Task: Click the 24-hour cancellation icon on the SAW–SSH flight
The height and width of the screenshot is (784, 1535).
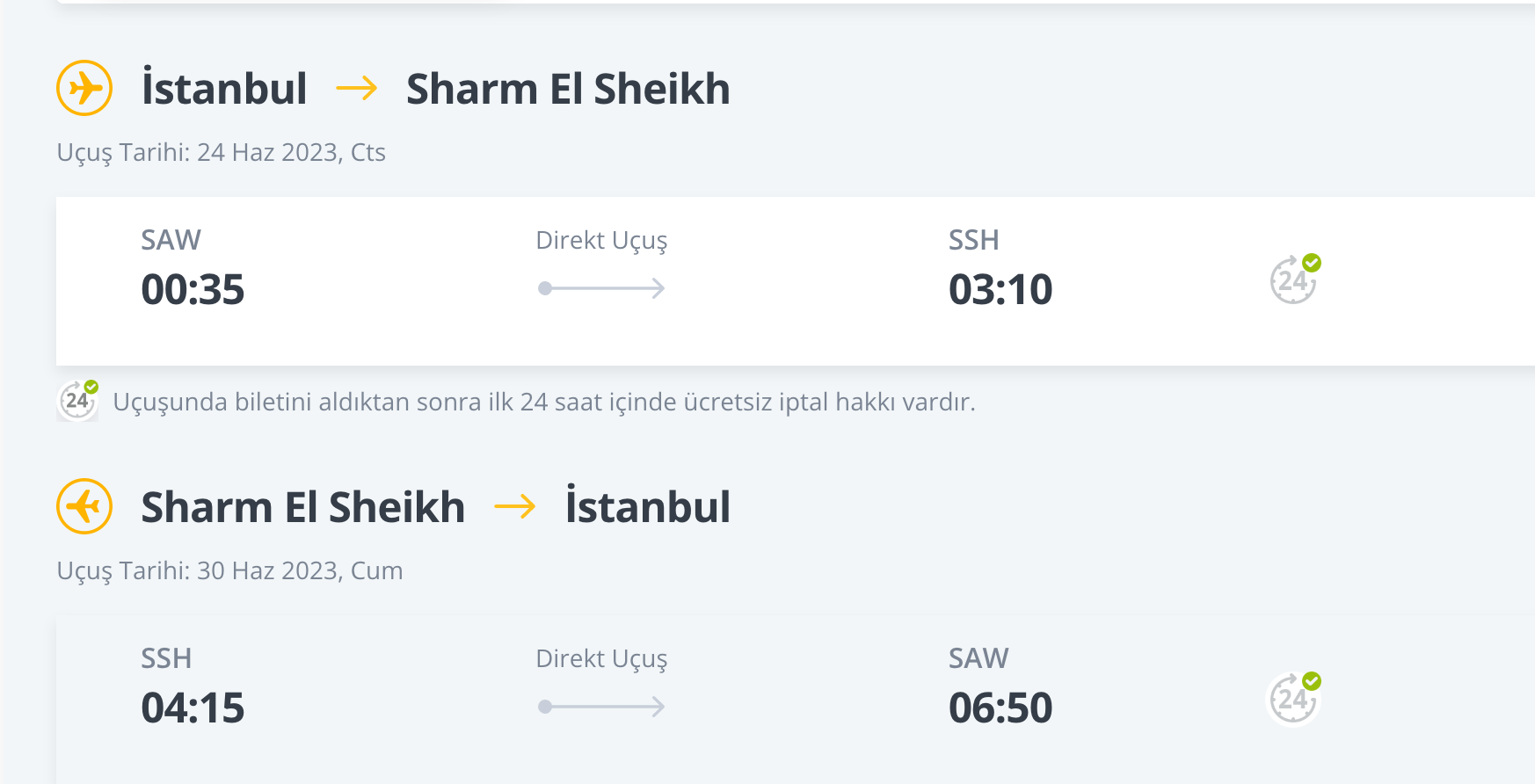Action: click(x=1295, y=279)
